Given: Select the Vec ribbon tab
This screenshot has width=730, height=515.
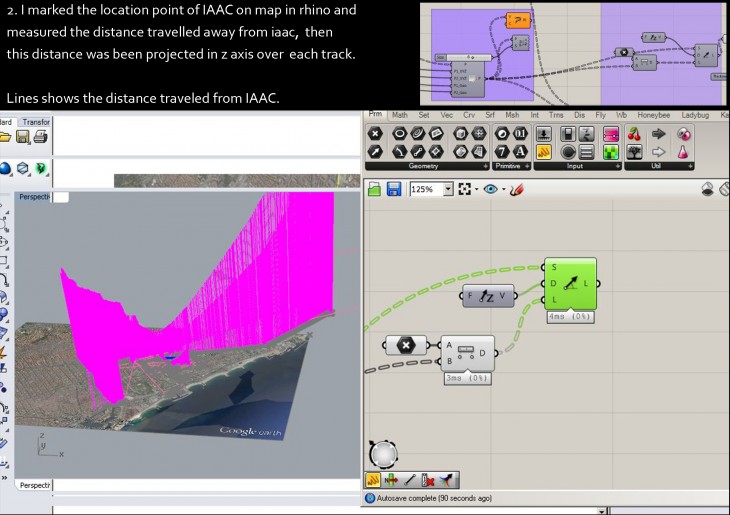Looking at the screenshot, I should (447, 115).
